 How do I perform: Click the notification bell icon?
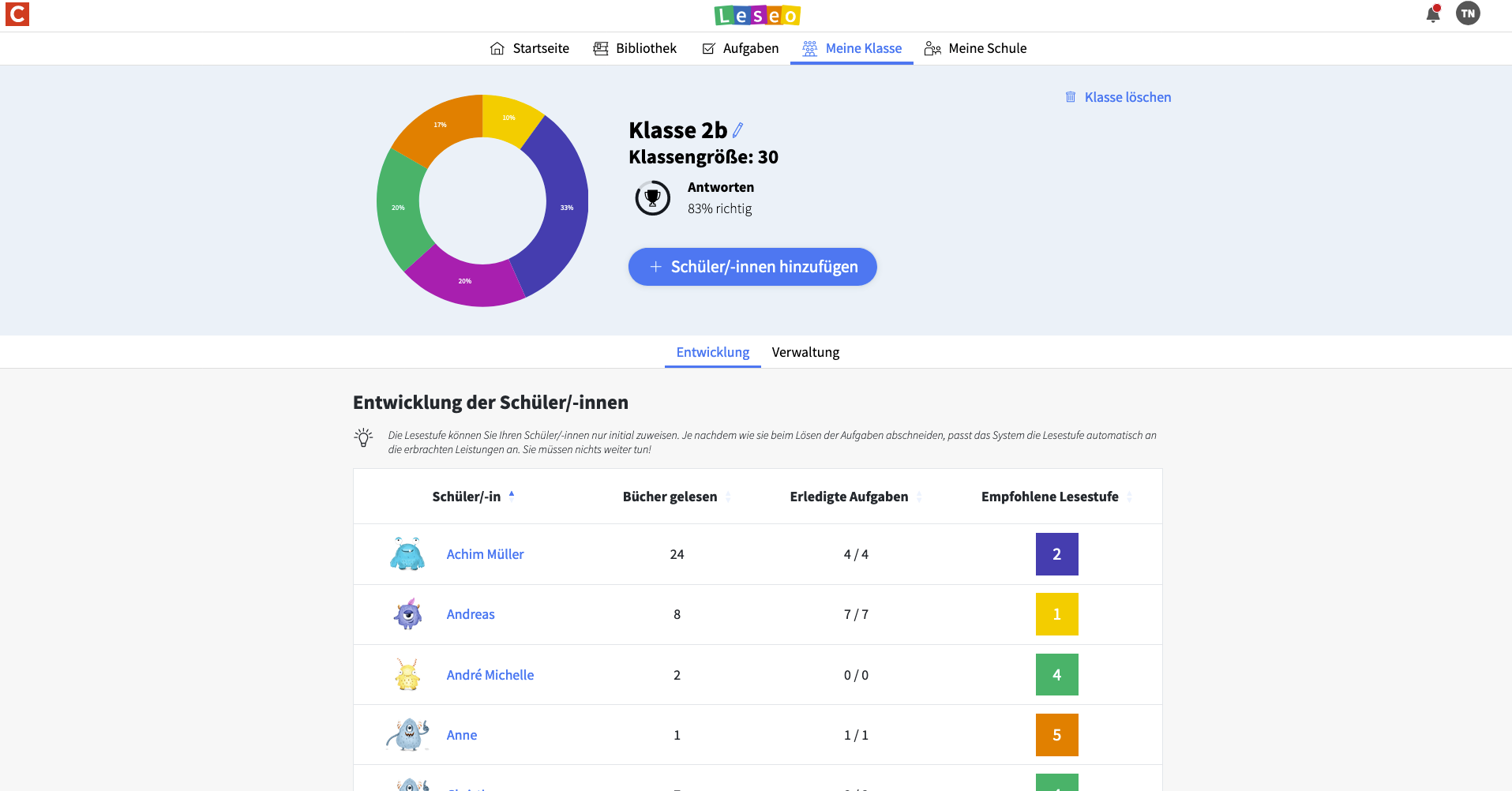pos(1432,14)
